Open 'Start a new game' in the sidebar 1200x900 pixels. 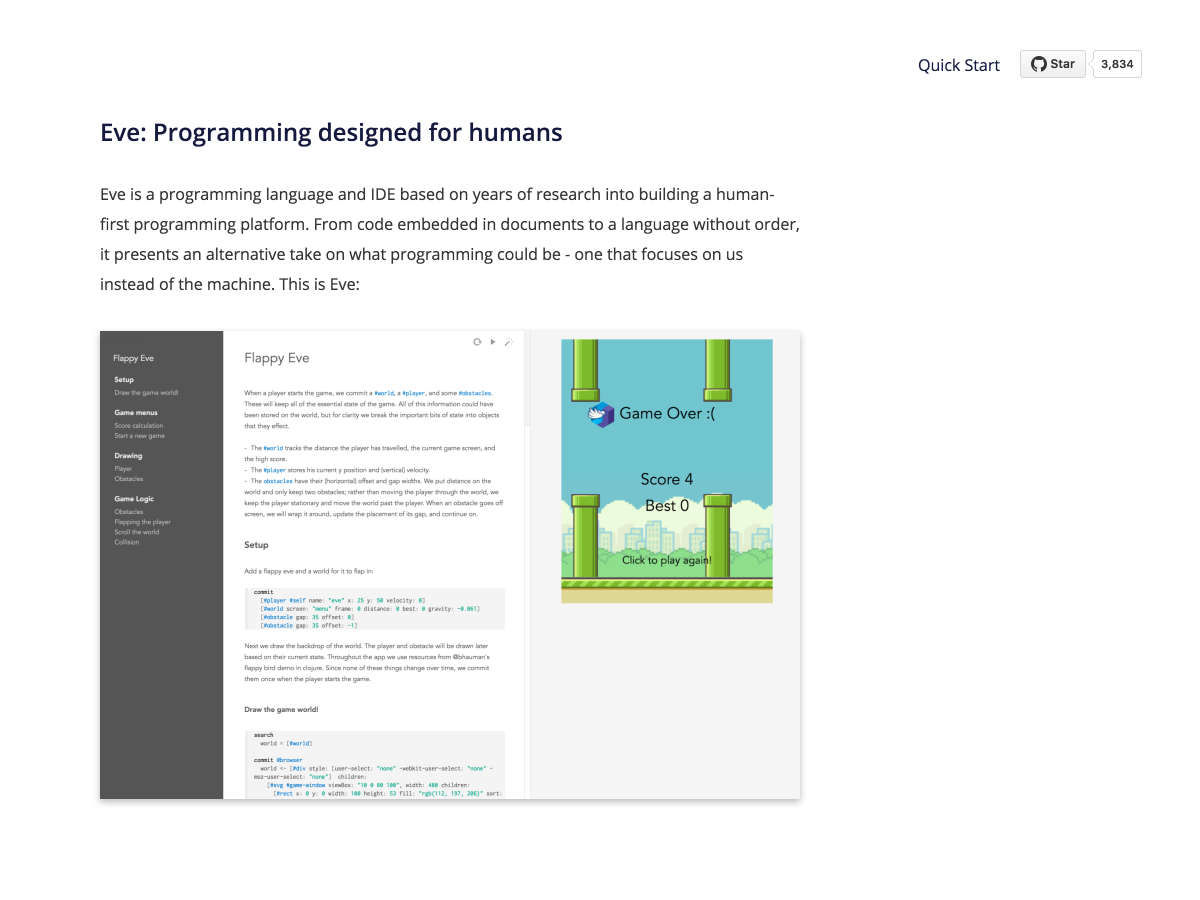pos(139,436)
